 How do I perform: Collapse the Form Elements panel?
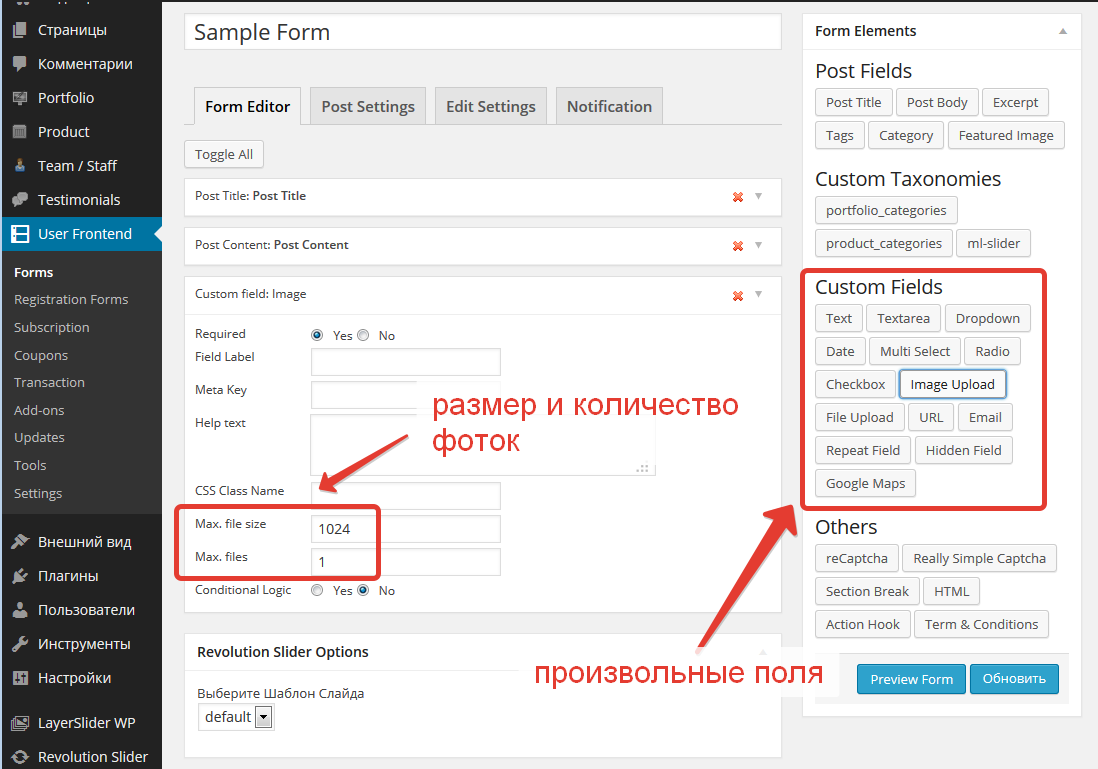tap(1063, 30)
